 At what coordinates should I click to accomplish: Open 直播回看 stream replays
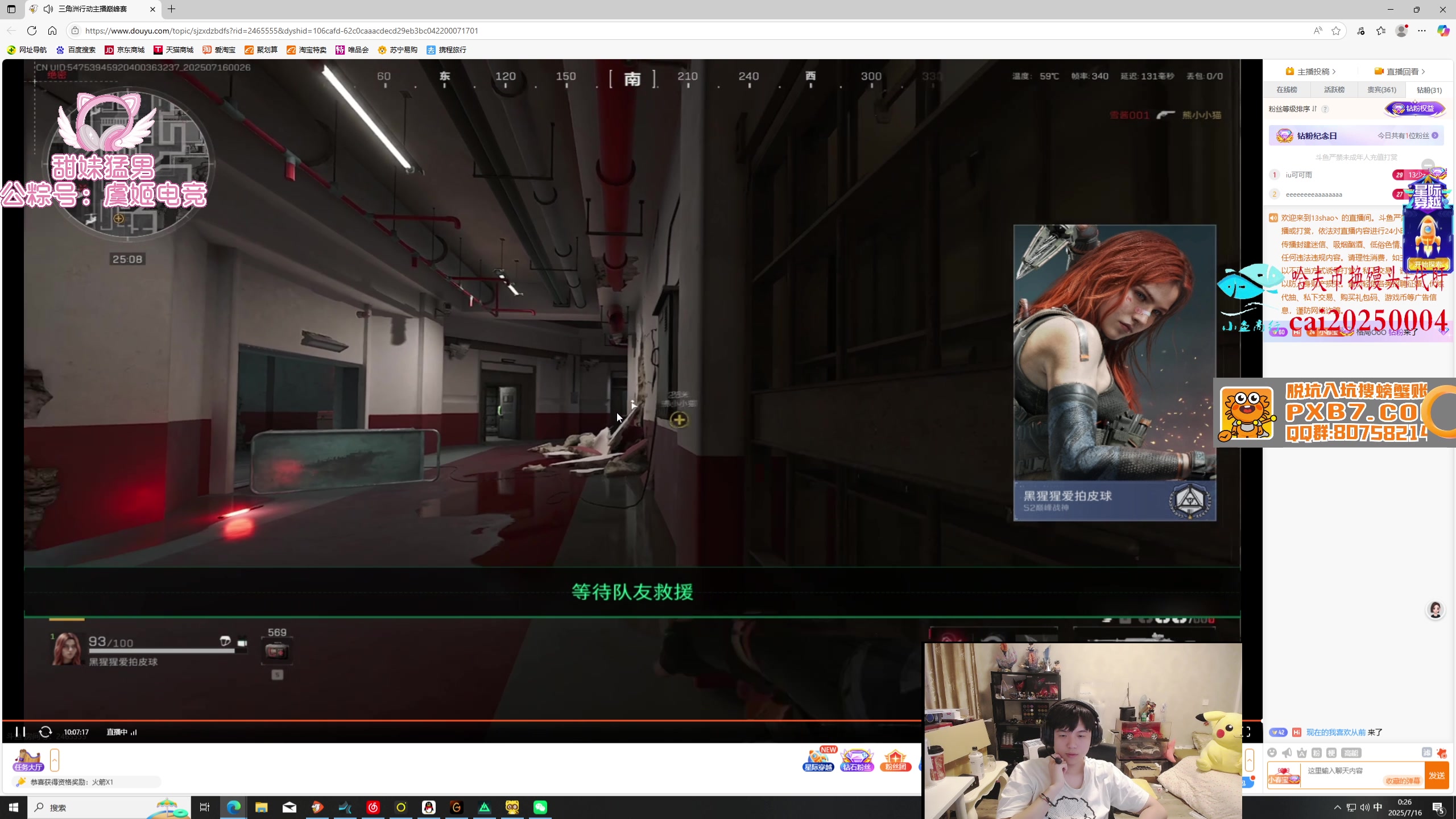coord(1400,71)
